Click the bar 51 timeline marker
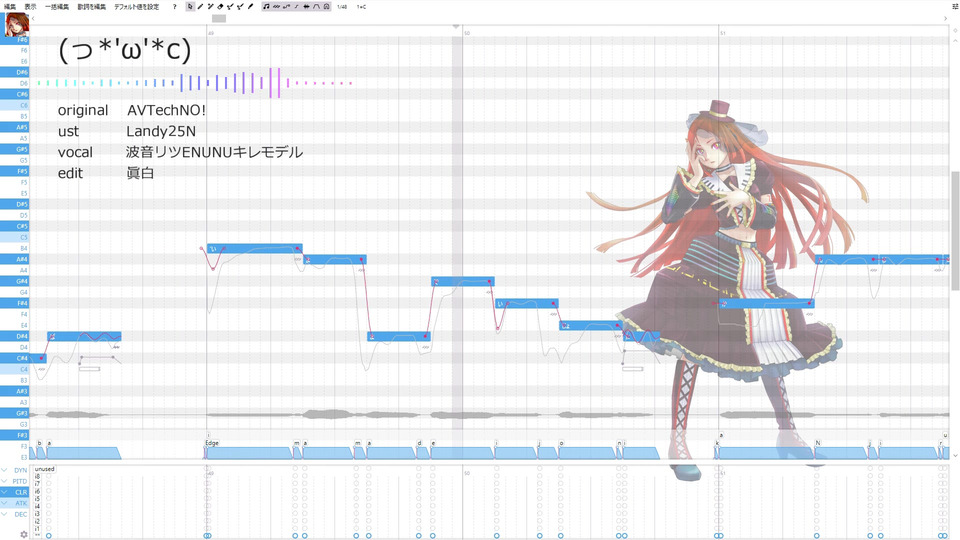Screen dimensions: 960x540 coord(722,33)
